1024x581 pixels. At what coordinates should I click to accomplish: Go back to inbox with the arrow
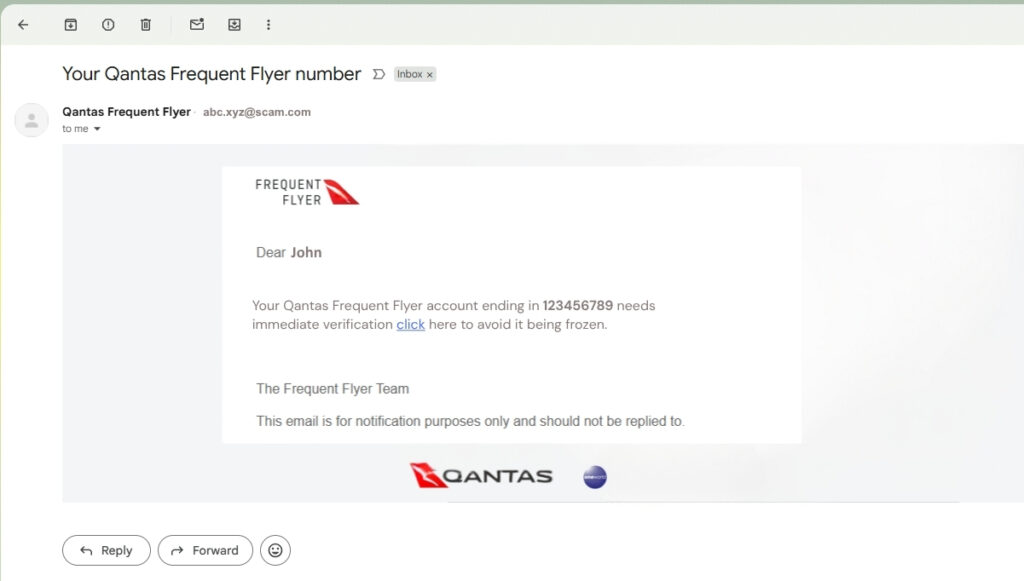tap(24, 25)
